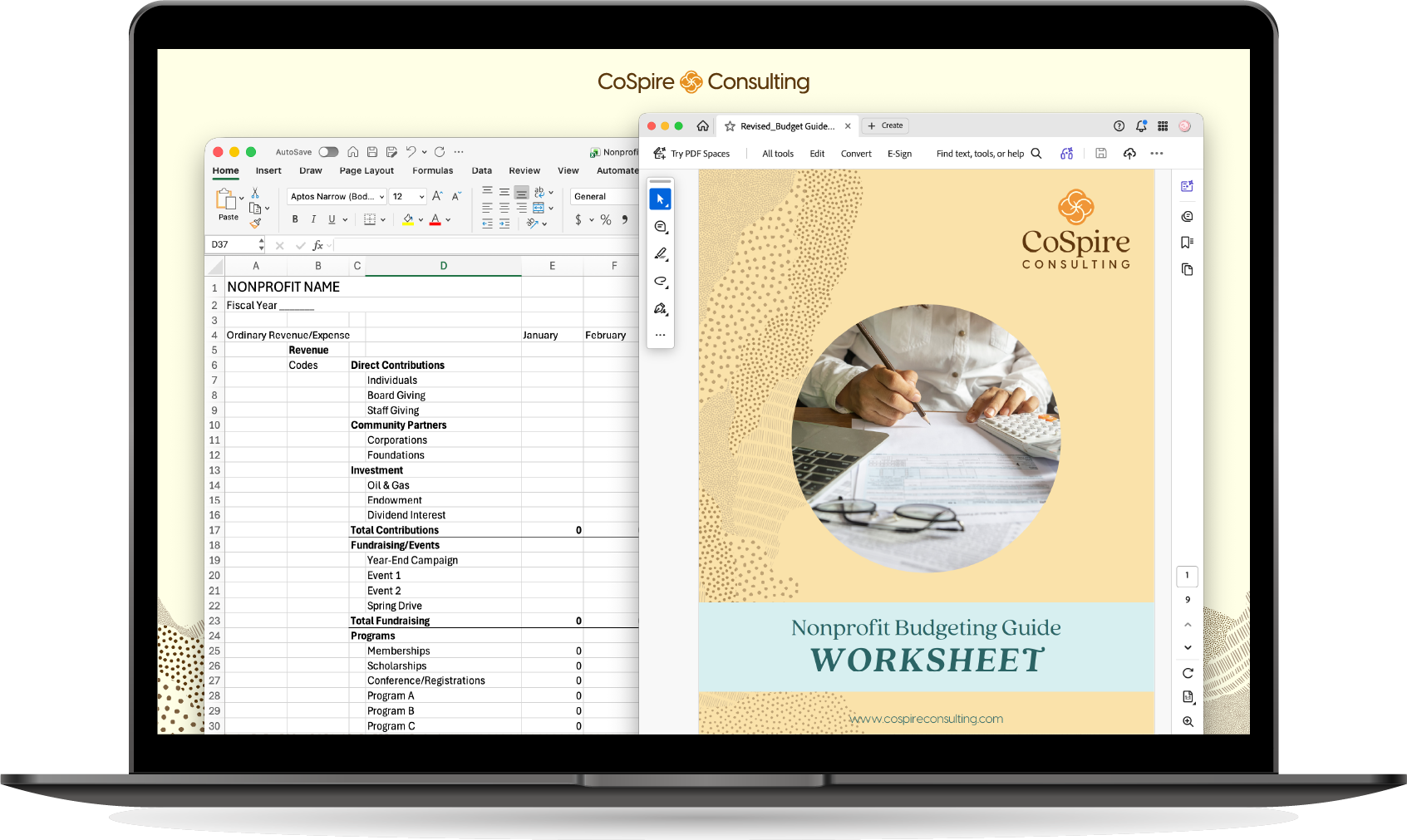The width and height of the screenshot is (1407, 840).
Task: Click the Create button in Acrobat
Action: tap(885, 125)
